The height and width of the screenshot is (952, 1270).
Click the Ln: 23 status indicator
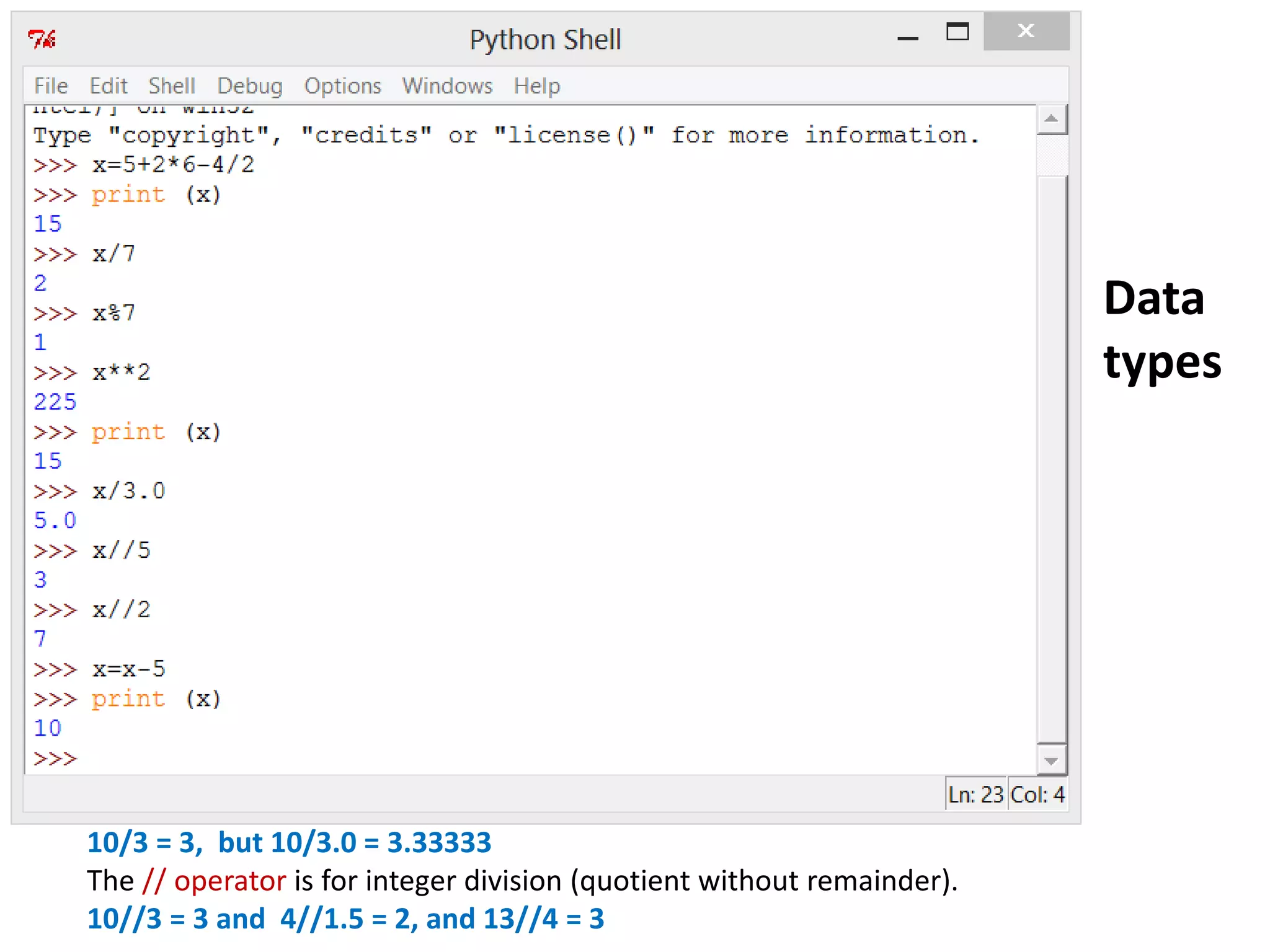click(x=975, y=795)
